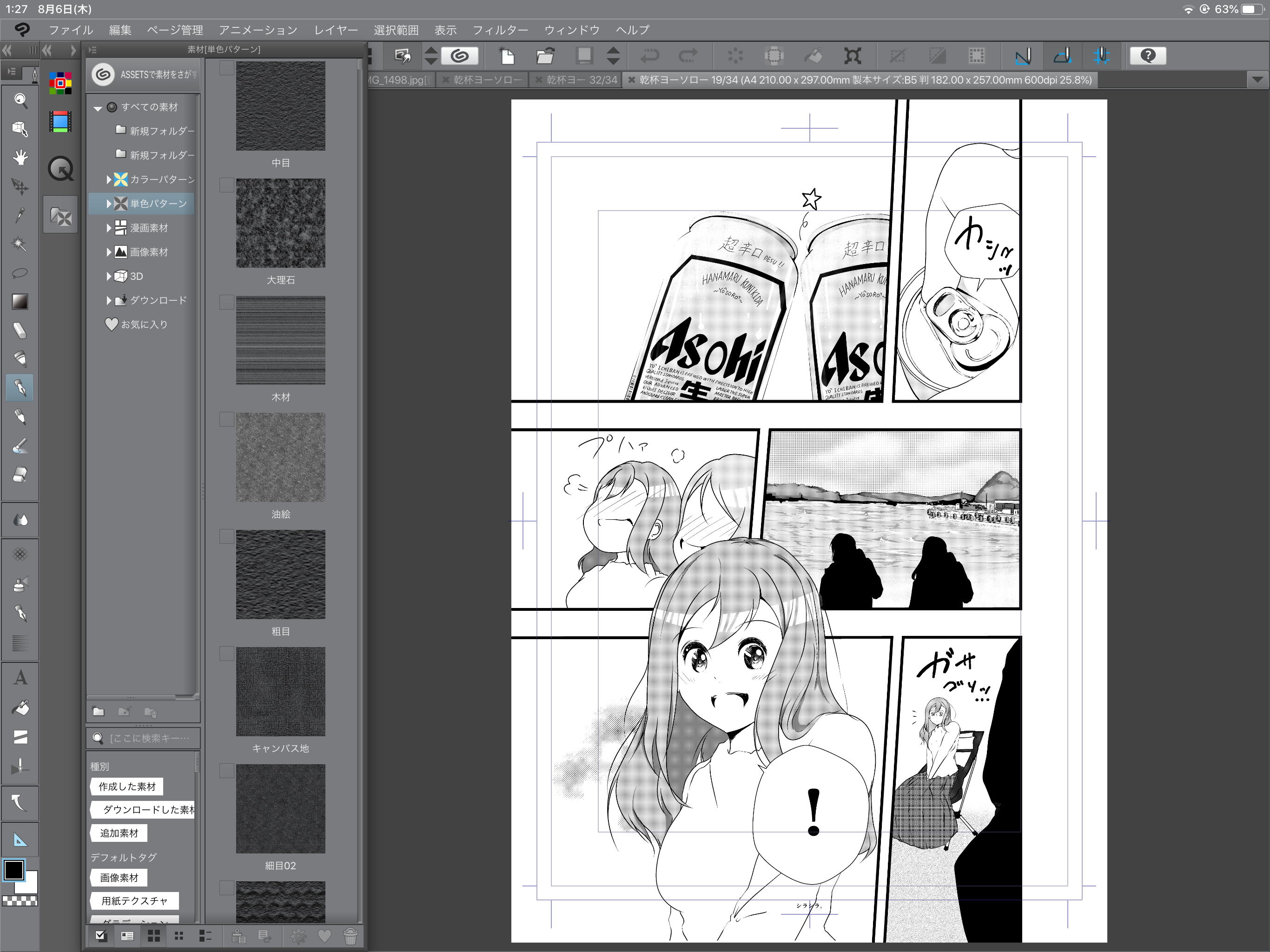The height and width of the screenshot is (952, 1270).
Task: Expand the 画像素材 folder
Action: (108, 252)
